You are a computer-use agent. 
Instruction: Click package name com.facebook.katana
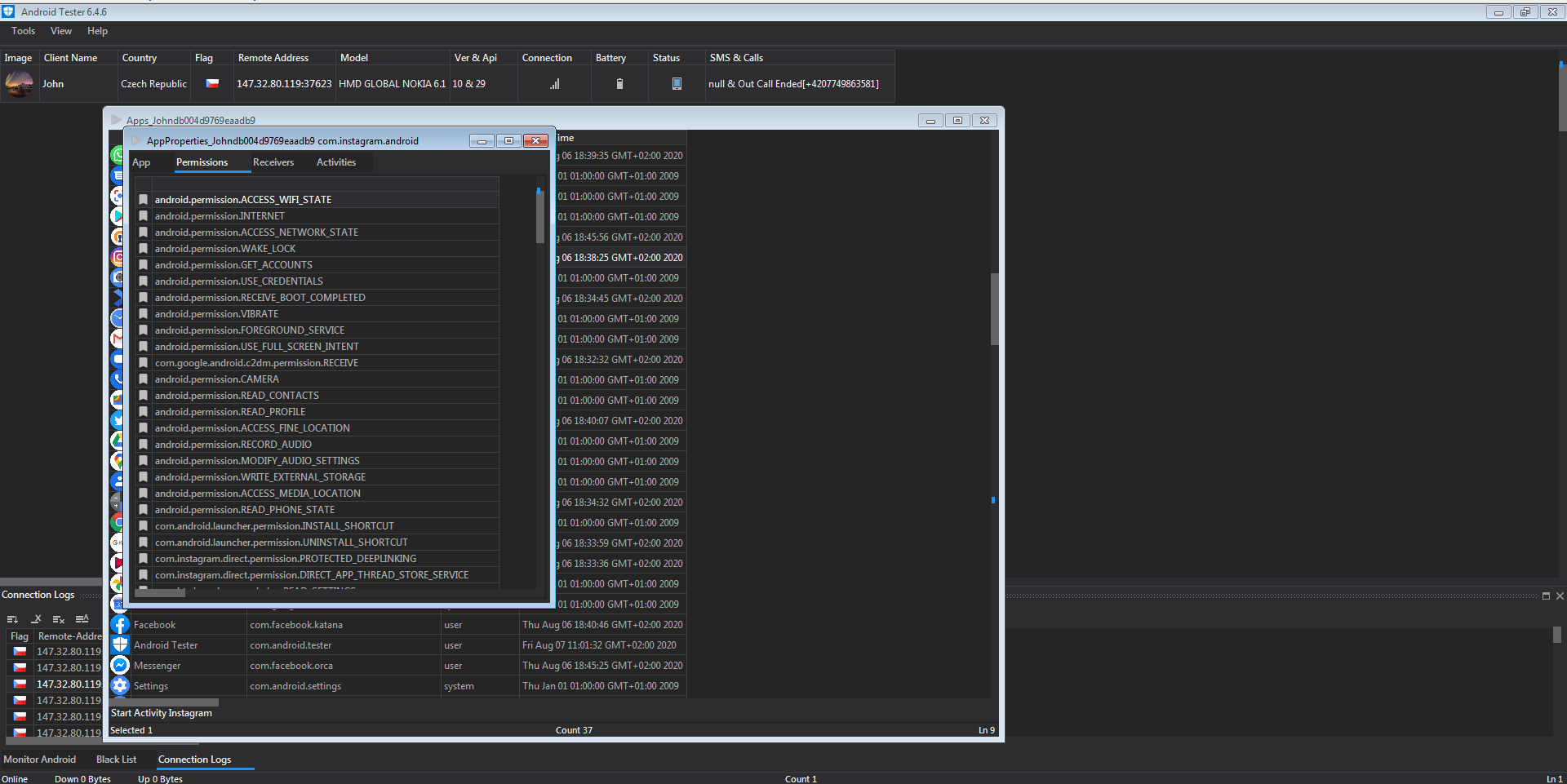pyautogui.click(x=296, y=625)
